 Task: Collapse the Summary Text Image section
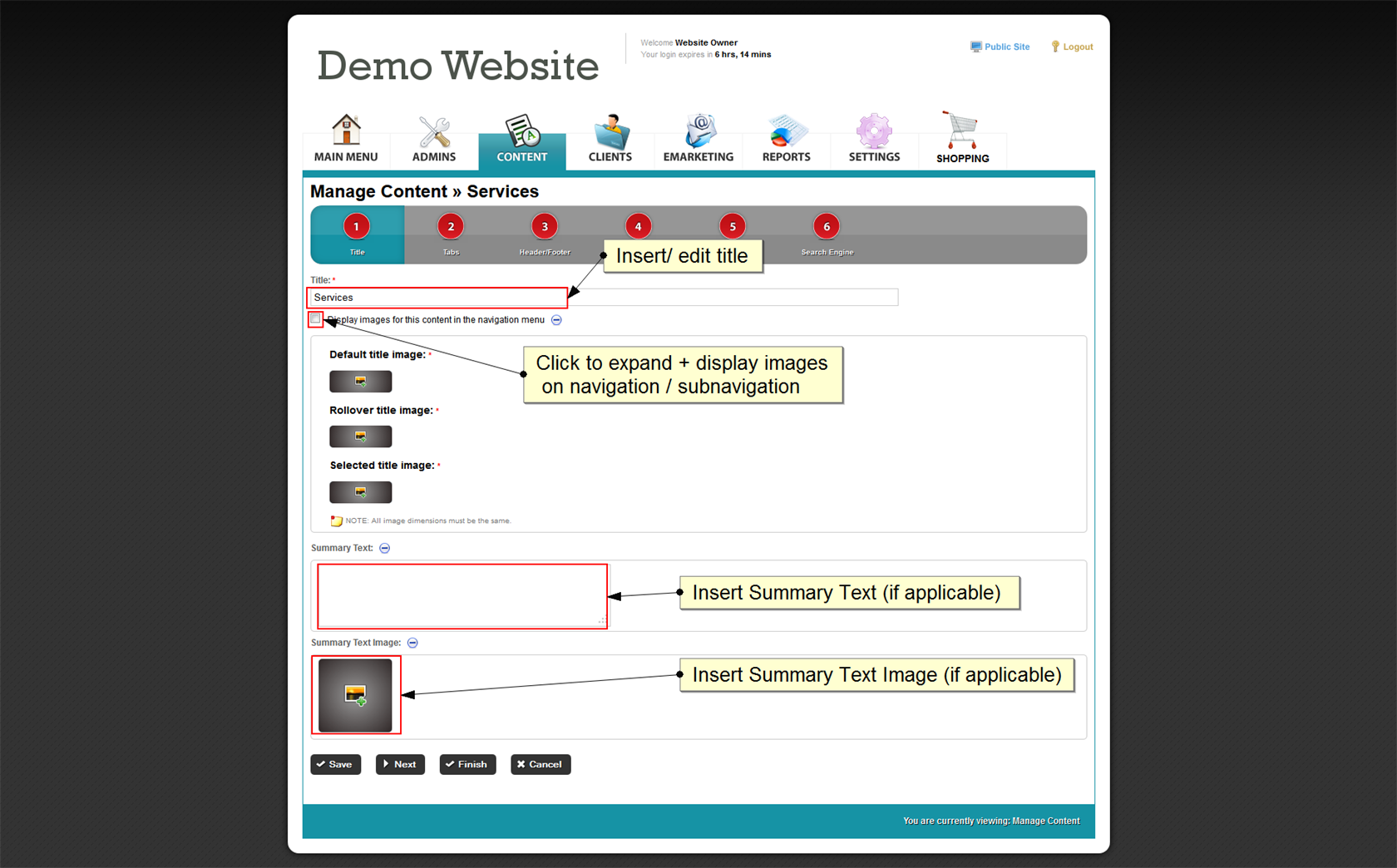click(x=412, y=643)
